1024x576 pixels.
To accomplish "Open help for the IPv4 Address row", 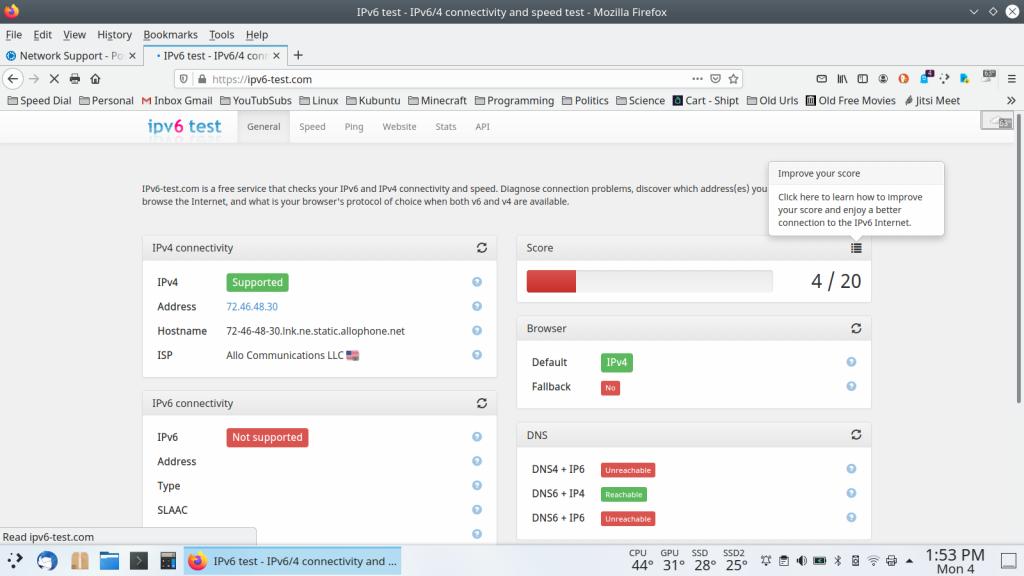I will click(x=477, y=307).
